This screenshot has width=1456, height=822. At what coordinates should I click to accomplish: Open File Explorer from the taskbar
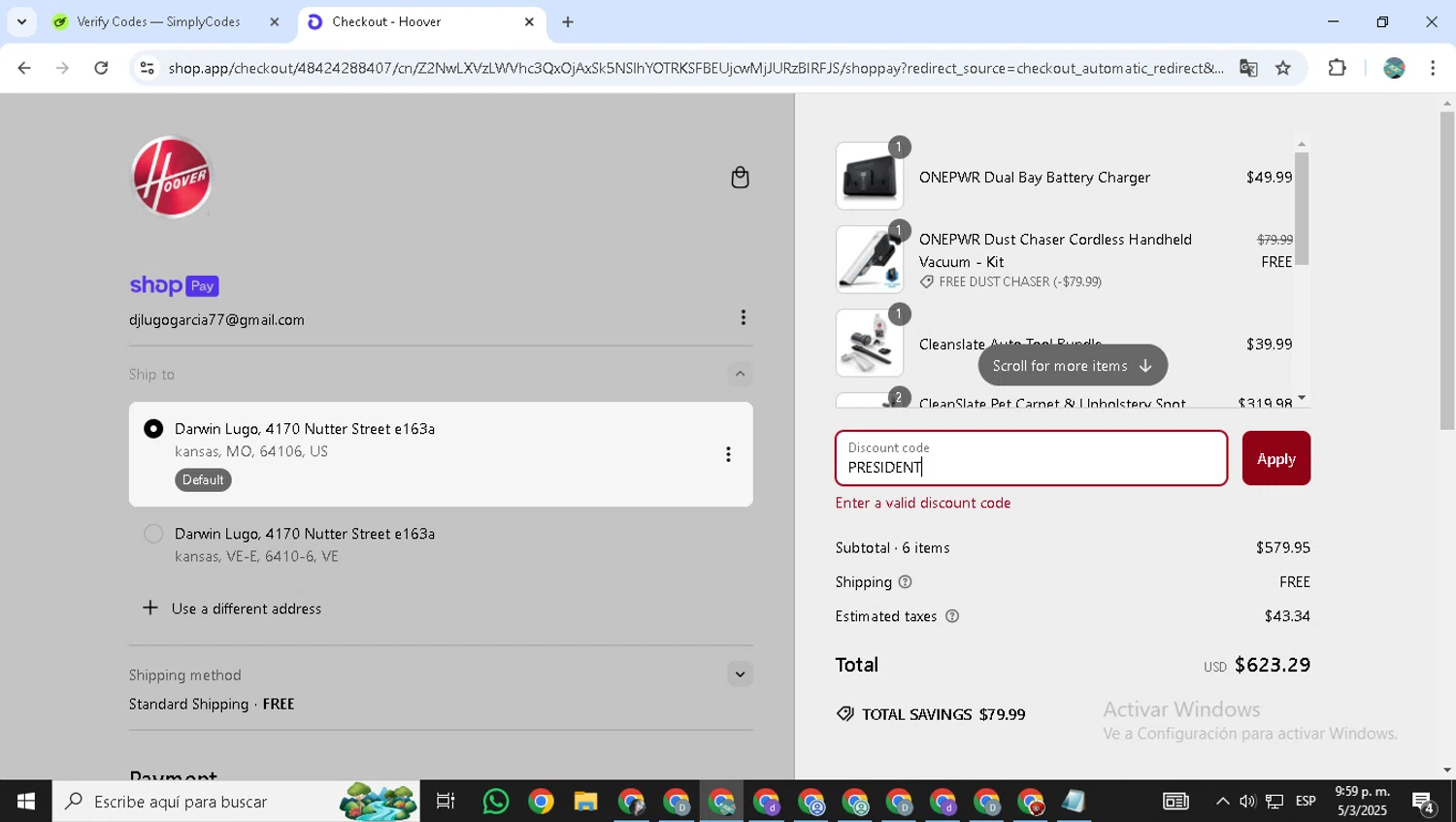pyautogui.click(x=585, y=802)
